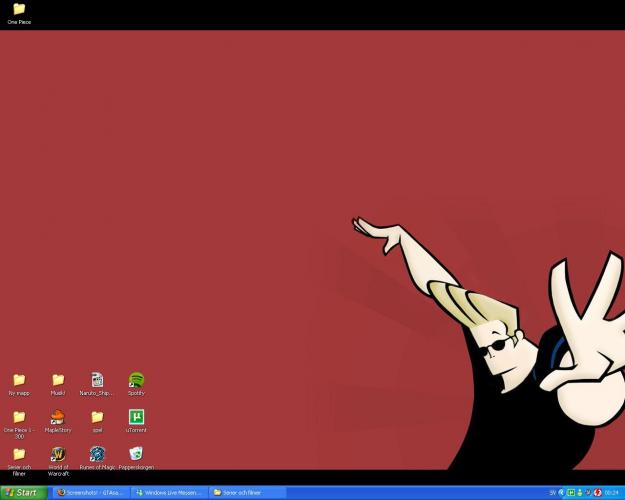Screen dimensions: 625x500
Task: Select the Ny mapp folder
Action: pyautogui.click(x=19, y=380)
